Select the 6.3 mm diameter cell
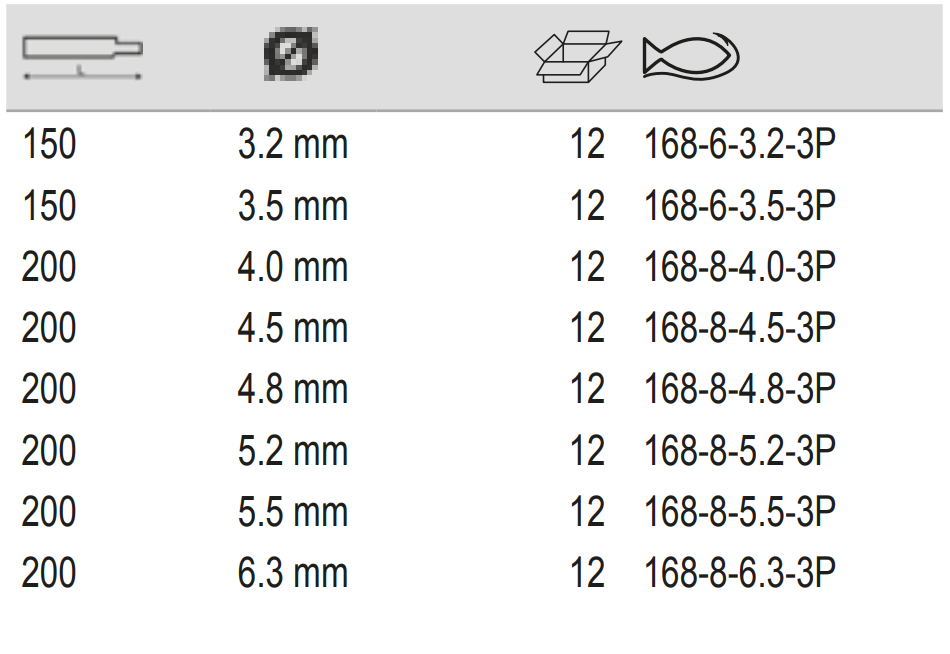Image resolution: width=950 pixels, height=654 pixels. [292, 573]
